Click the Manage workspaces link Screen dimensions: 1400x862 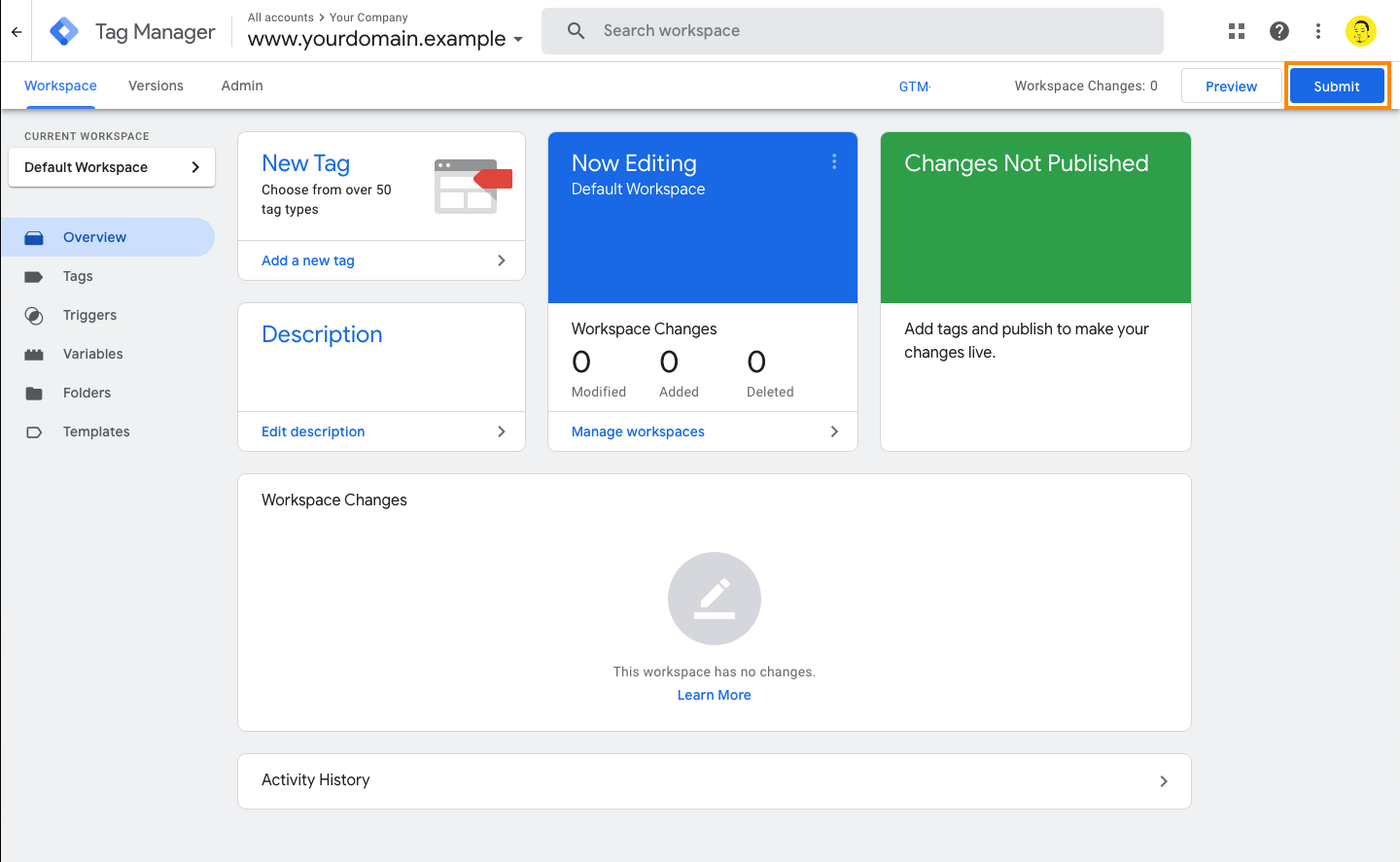coord(638,431)
